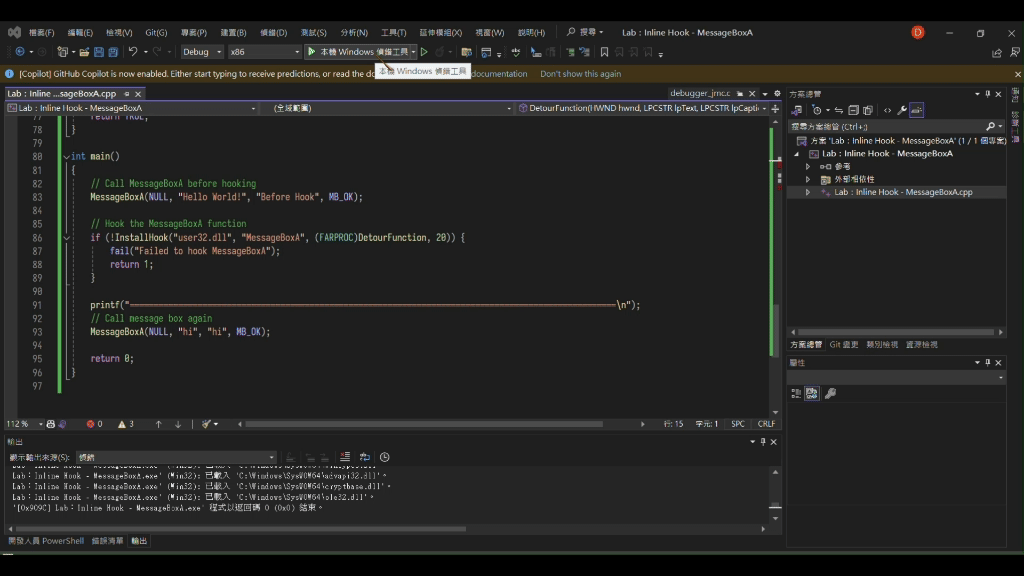This screenshot has width=1024, height=576.
Task: Click view code icon in Solution Explorer
Action: click(x=888, y=110)
